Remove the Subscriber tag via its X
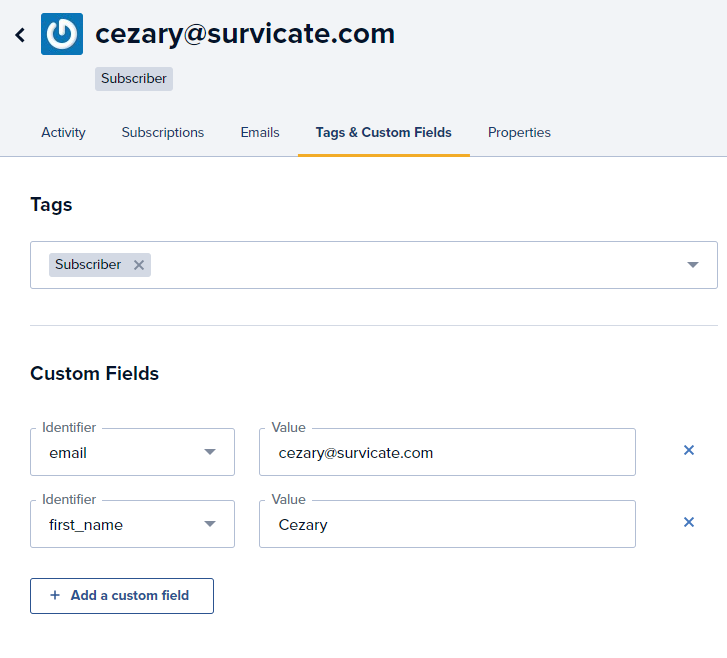 point(139,265)
